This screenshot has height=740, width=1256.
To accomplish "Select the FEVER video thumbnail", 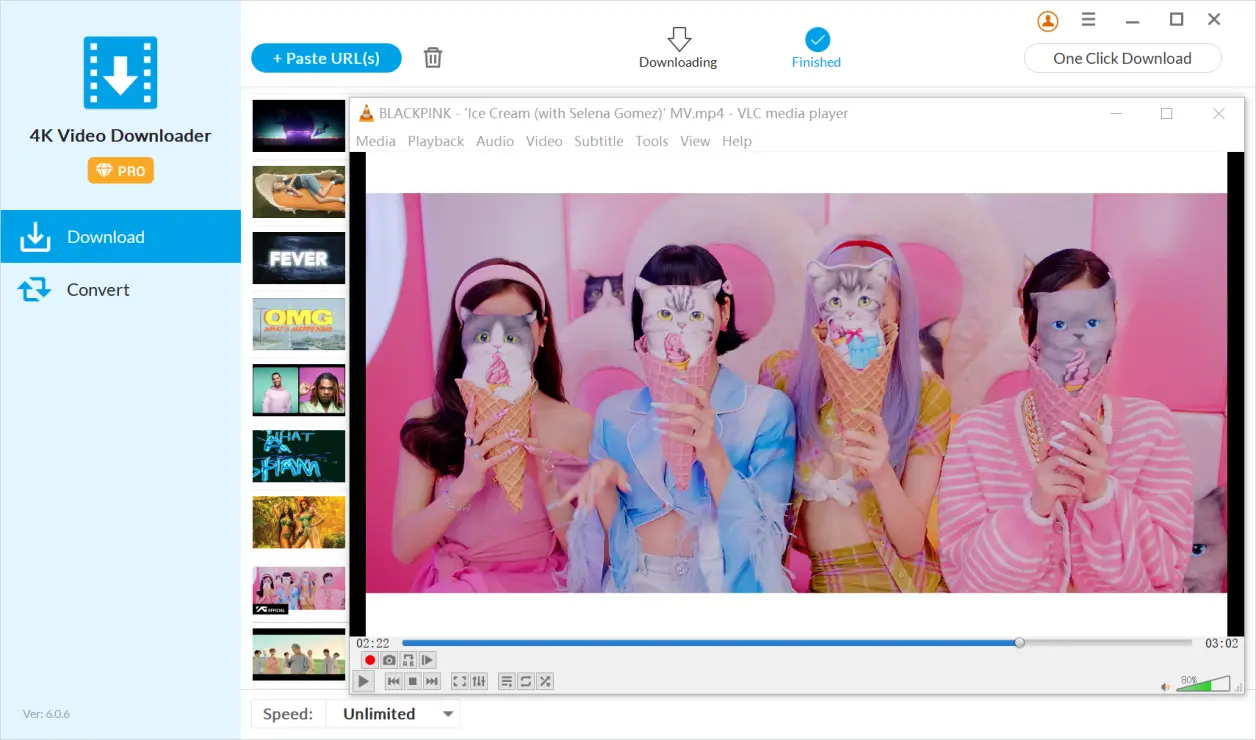I will click(x=299, y=258).
